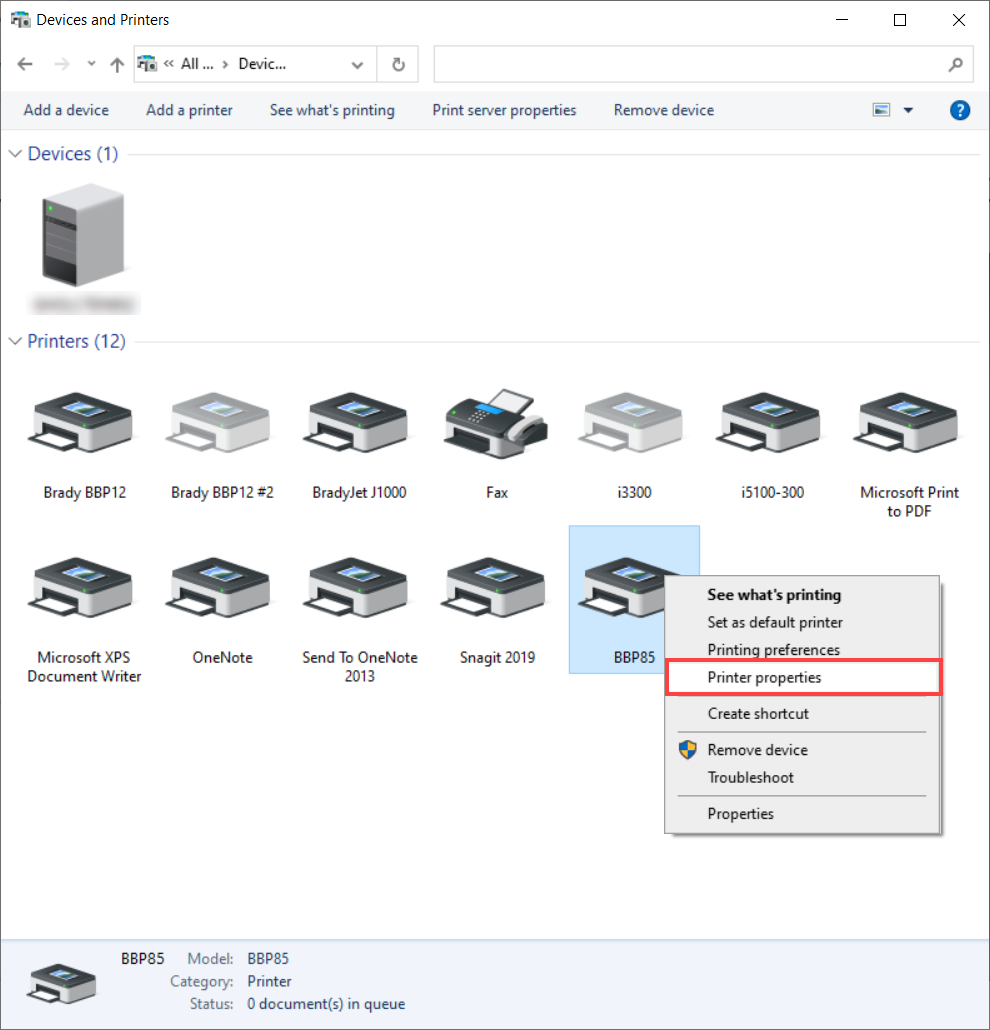Click the 'Send To OneNote 2013' label
Viewport: 990px width, 1030px height.
359,667
